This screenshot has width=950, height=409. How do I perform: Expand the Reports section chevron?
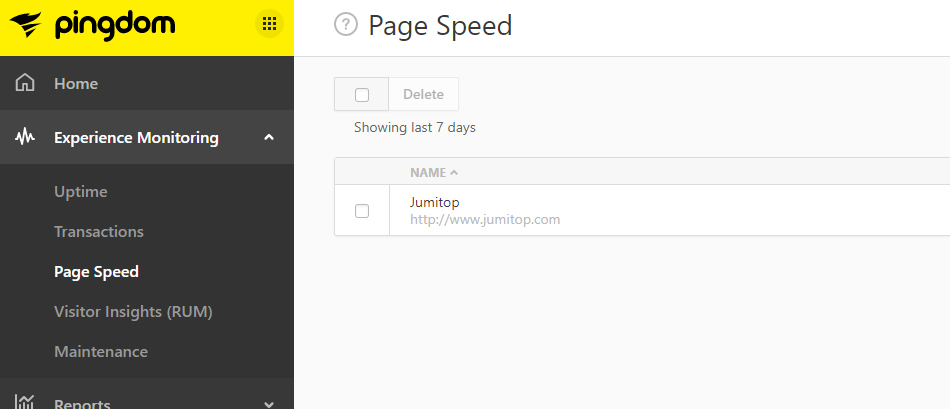(x=268, y=403)
